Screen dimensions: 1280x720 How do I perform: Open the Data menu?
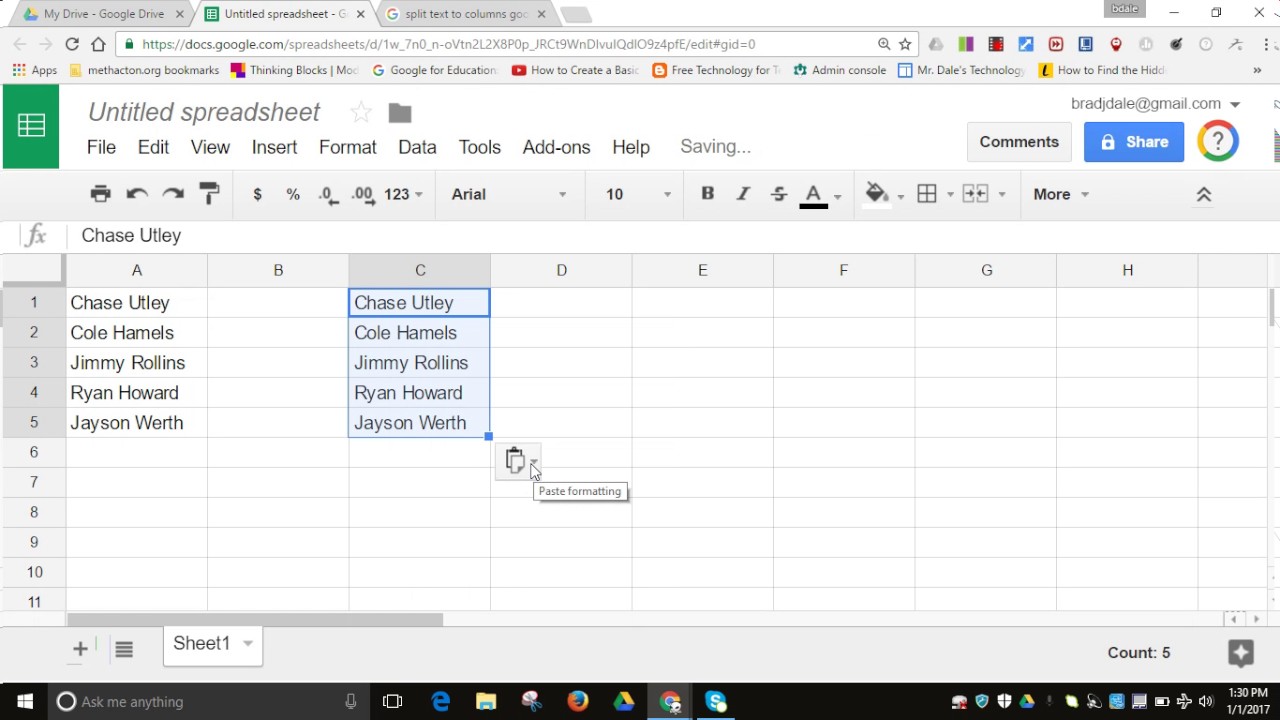[417, 147]
